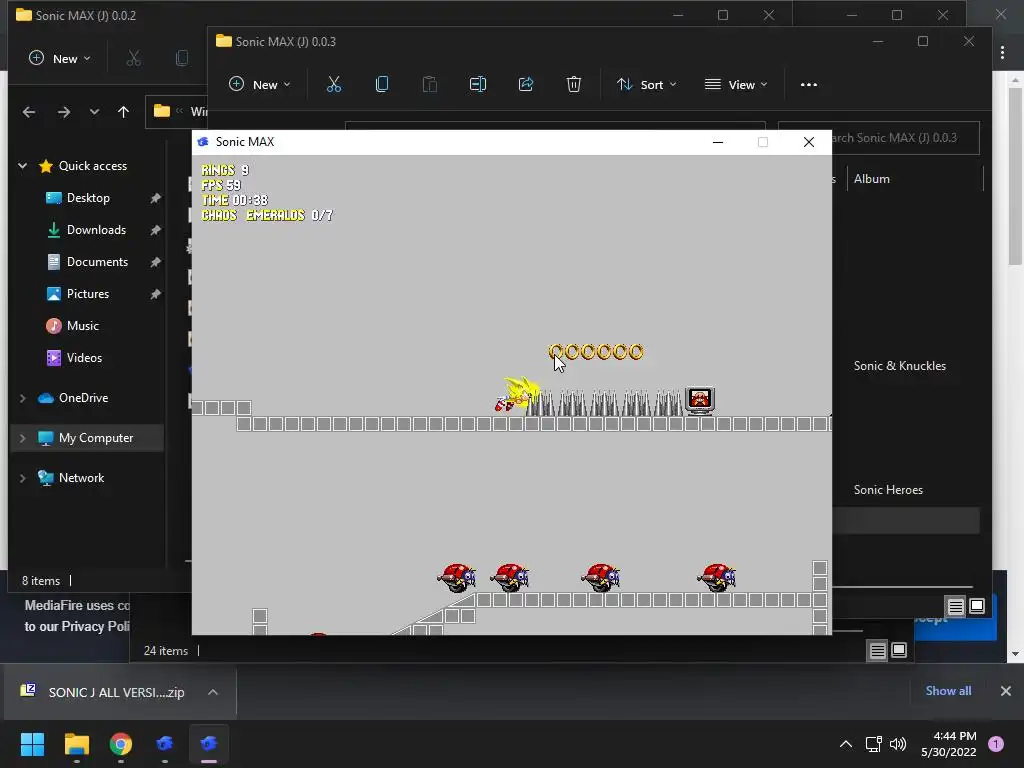The image size is (1024, 768).
Task: Switch to large icons view in 0.0.3 status bar
Action: tap(977, 607)
